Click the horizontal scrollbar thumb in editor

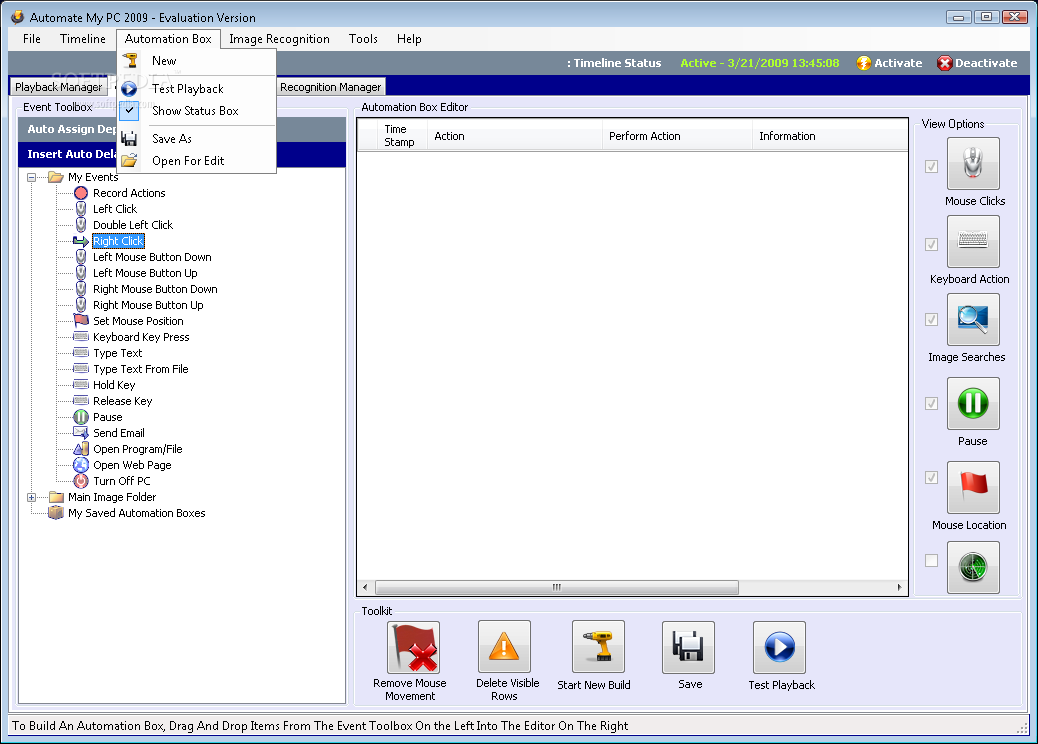[x=557, y=587]
